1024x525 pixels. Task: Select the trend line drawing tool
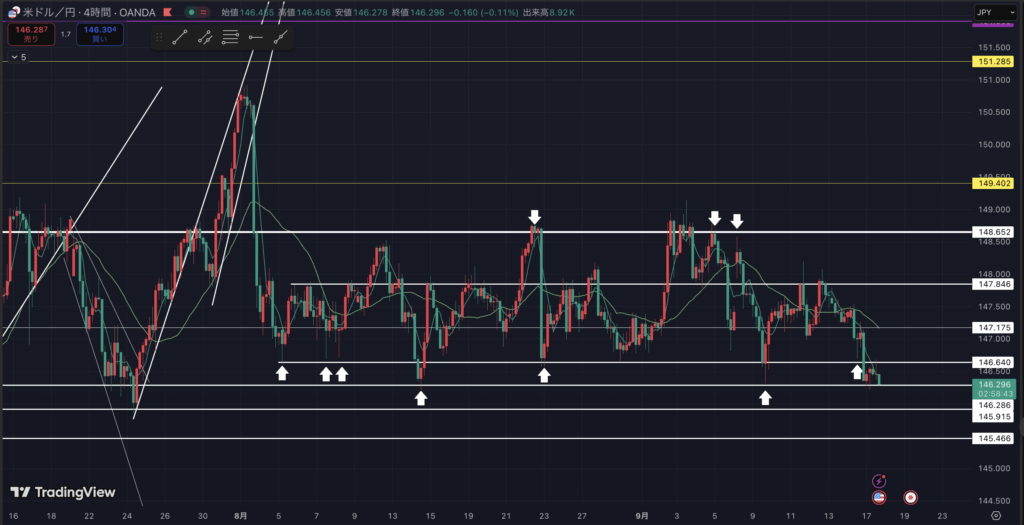(180, 38)
